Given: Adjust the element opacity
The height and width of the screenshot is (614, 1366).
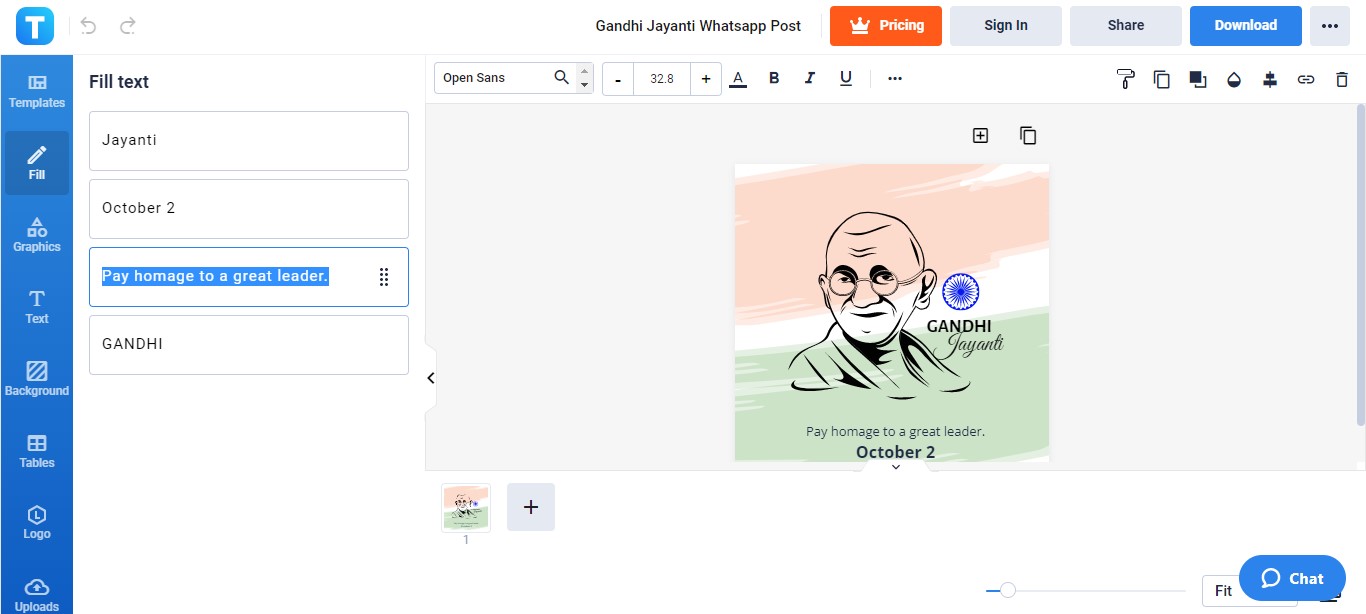Looking at the screenshot, I should click(x=1234, y=79).
